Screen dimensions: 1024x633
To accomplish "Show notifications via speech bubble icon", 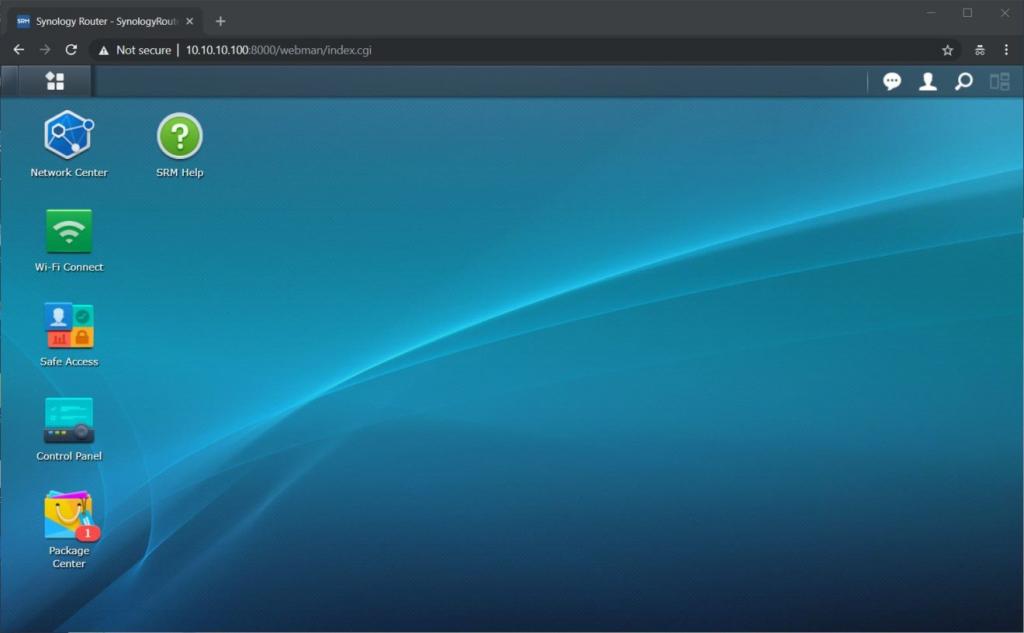I will click(x=891, y=81).
